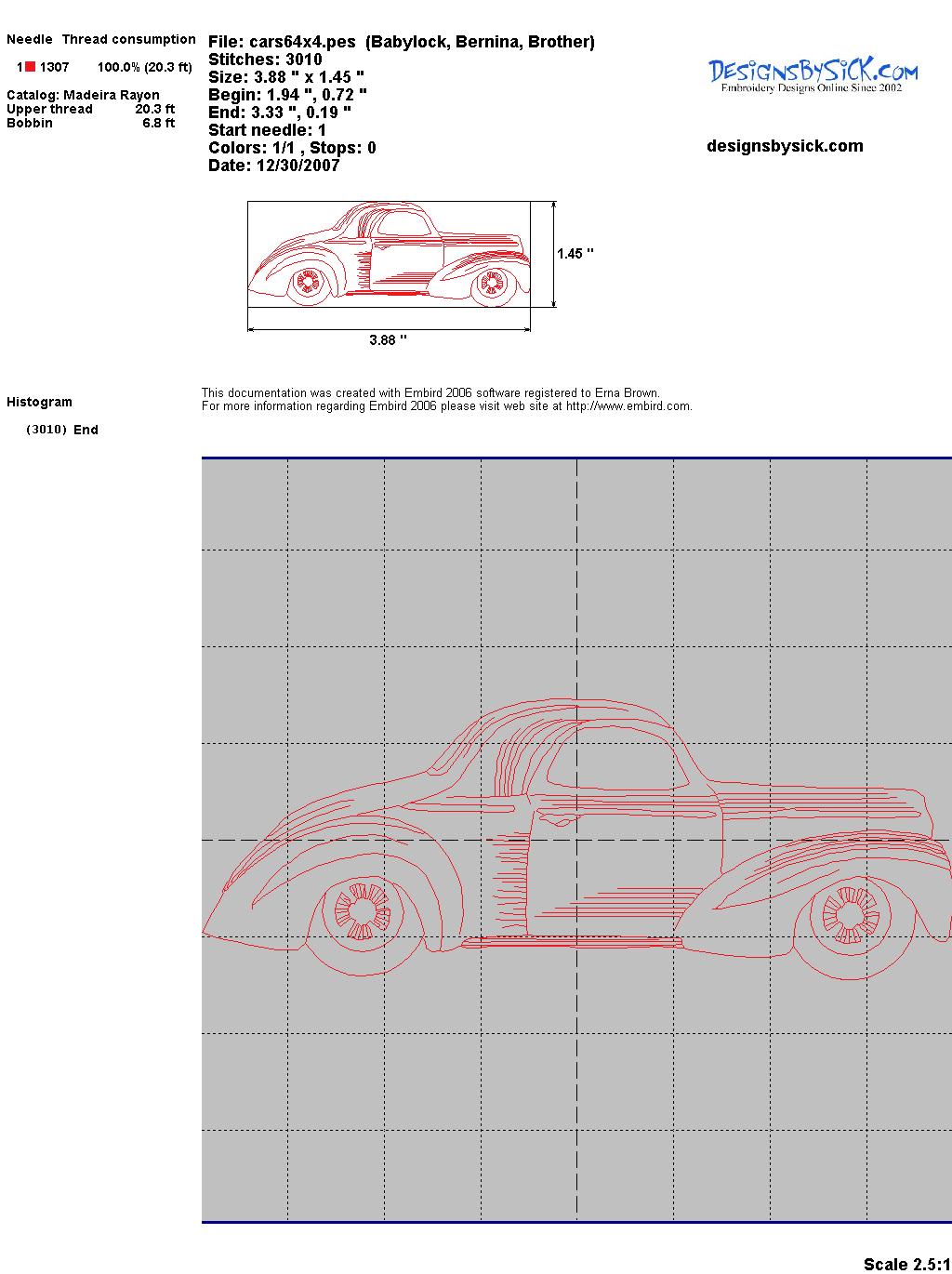This screenshot has width=952, height=1274.
Task: Click the DesignsBySick.com logo
Action: [x=813, y=75]
